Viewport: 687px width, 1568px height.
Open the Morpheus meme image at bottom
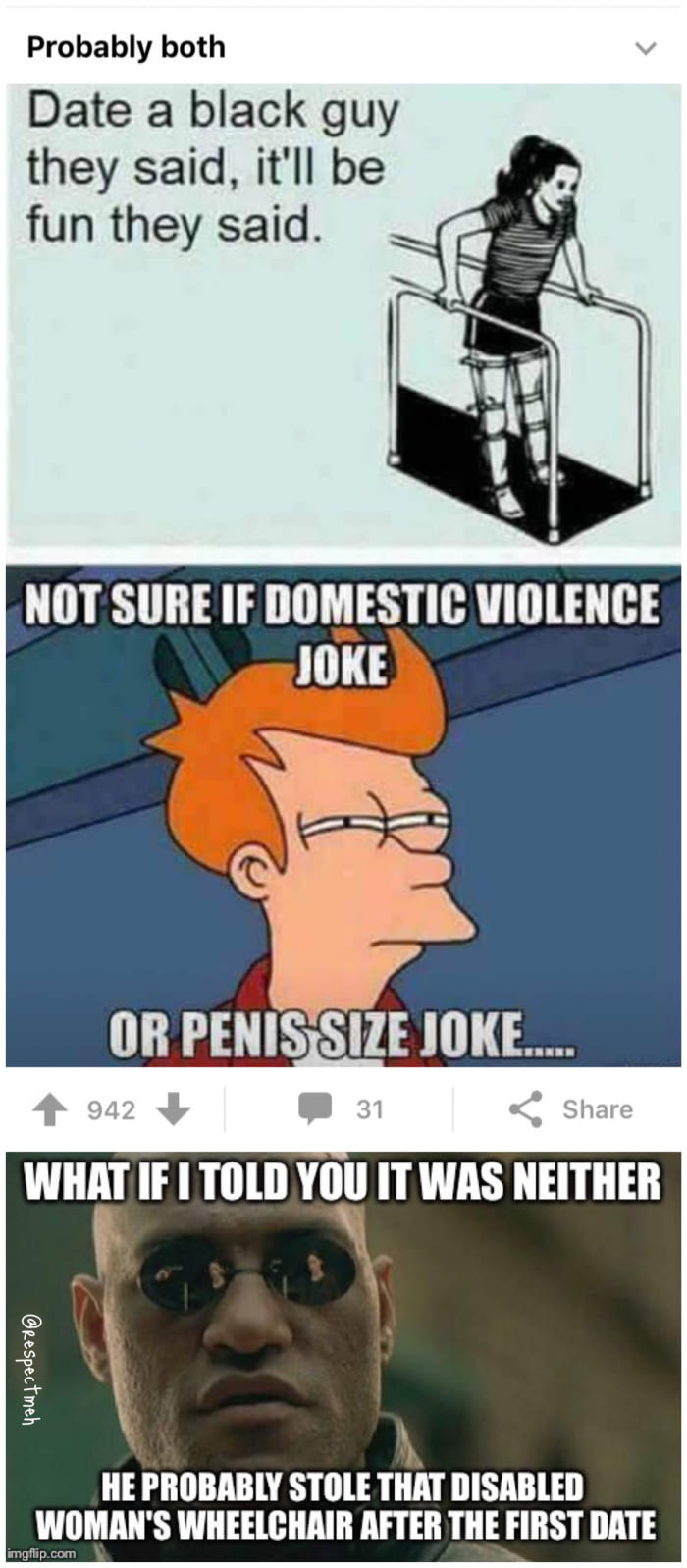coord(343,1356)
